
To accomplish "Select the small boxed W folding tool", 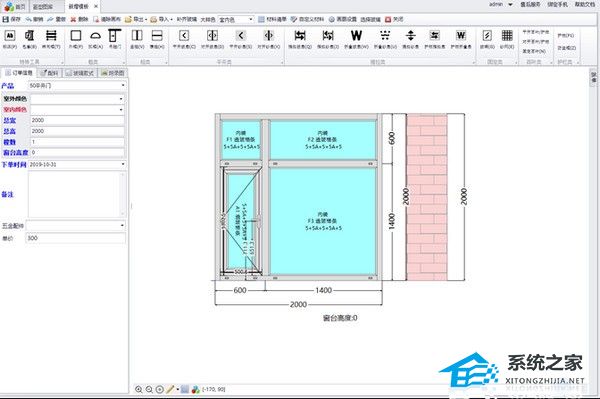I will click(461, 39).
